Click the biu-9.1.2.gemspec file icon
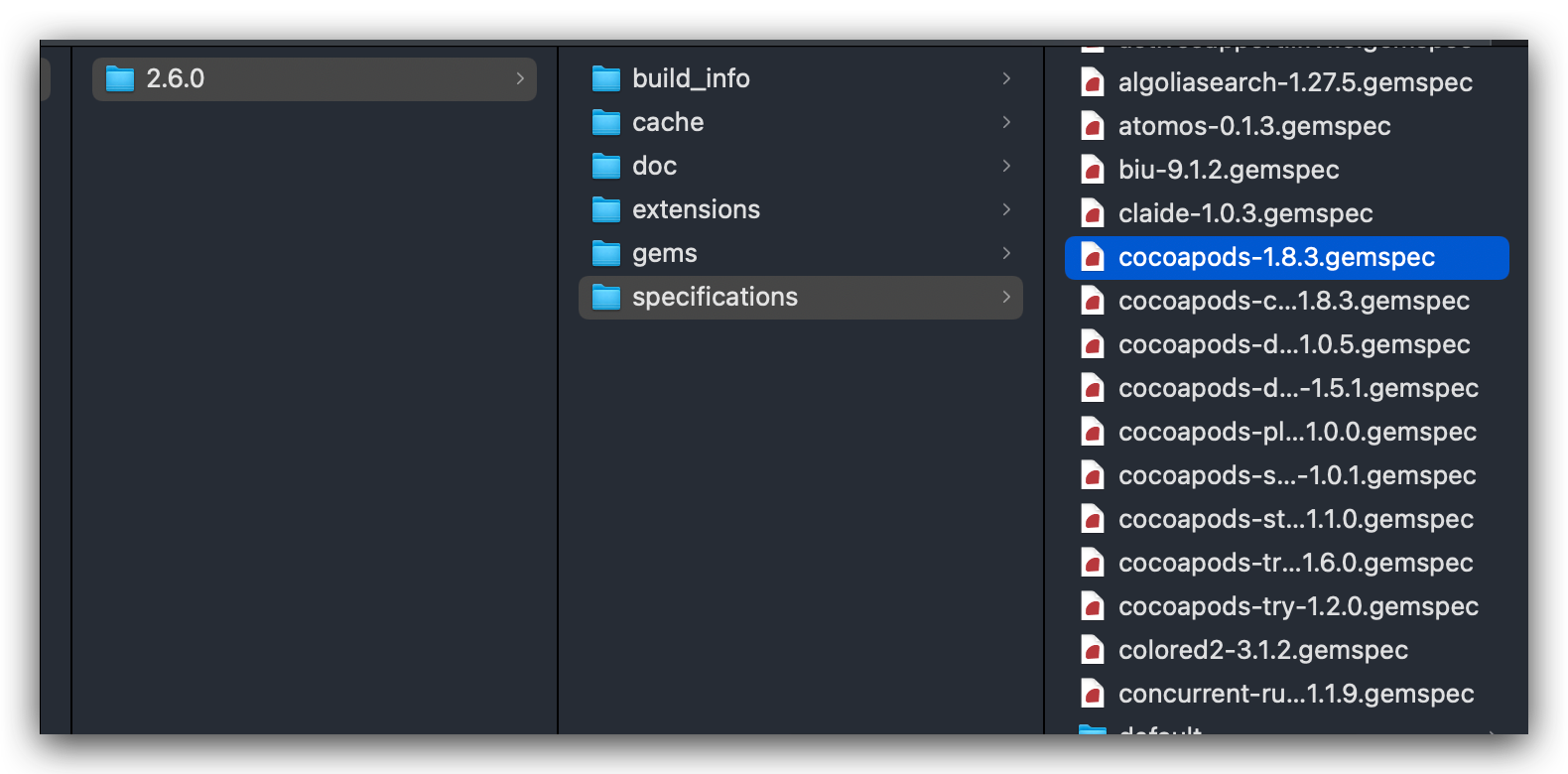Image resolution: width=1568 pixels, height=774 pixels. click(1093, 170)
